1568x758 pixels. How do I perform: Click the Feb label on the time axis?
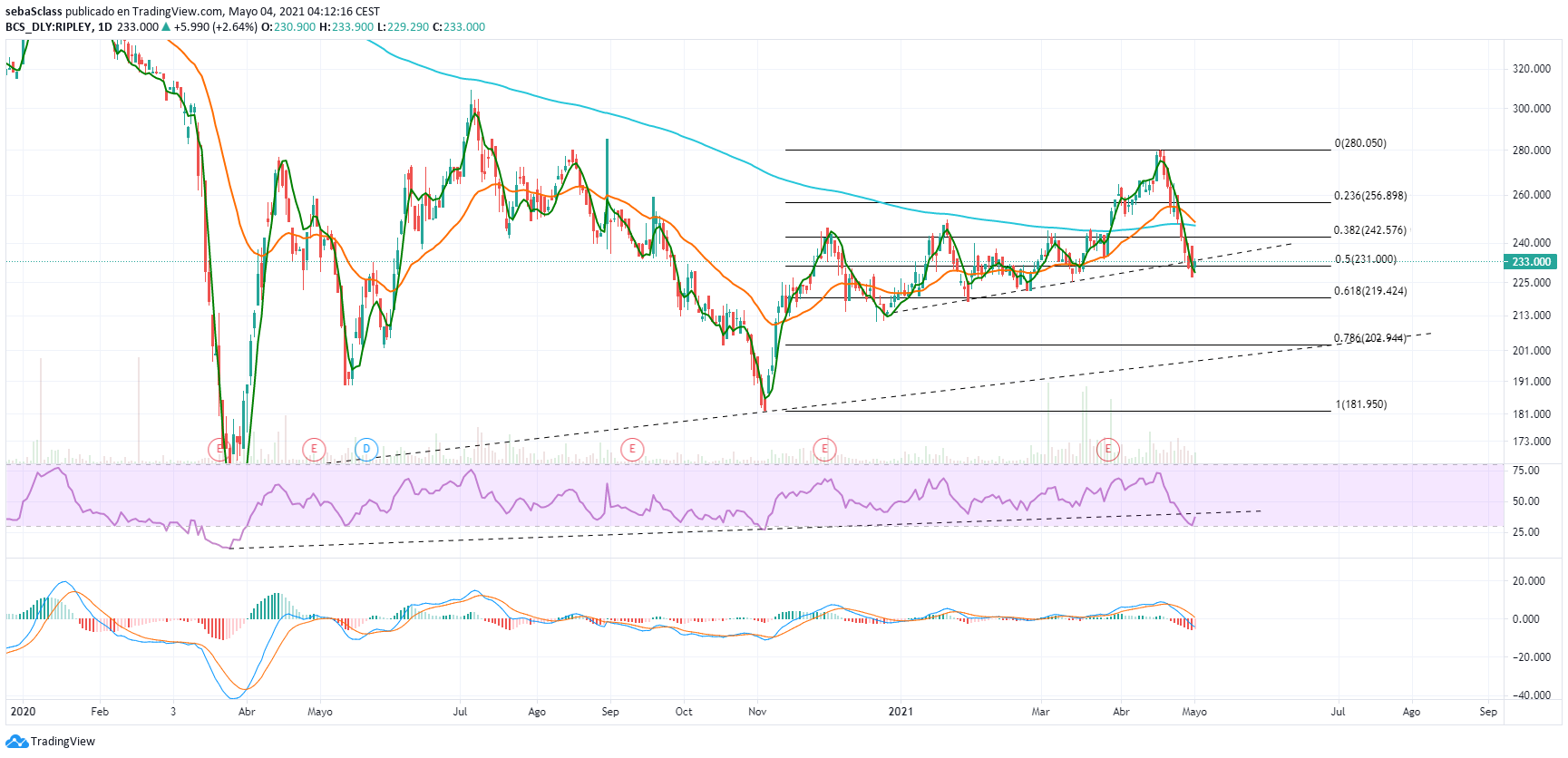tap(100, 712)
